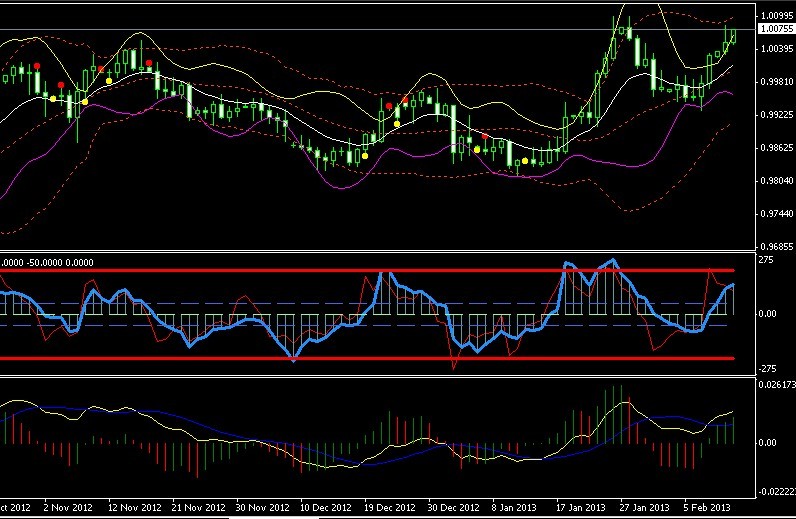The height and width of the screenshot is (519, 796).
Task: Select the 27 Jan 2013 date label
Action: 644,507
